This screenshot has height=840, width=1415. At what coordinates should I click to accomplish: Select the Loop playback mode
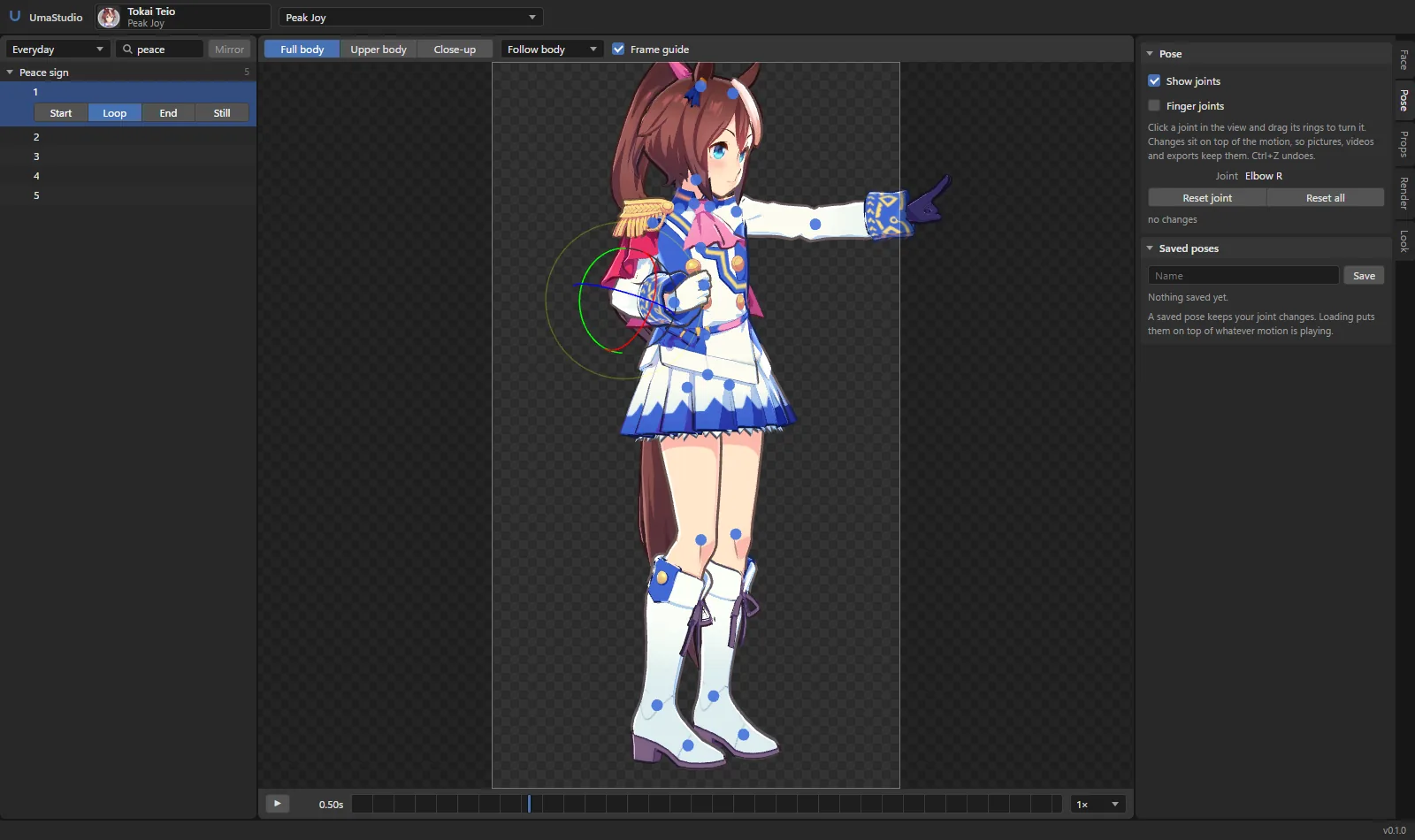coord(115,113)
